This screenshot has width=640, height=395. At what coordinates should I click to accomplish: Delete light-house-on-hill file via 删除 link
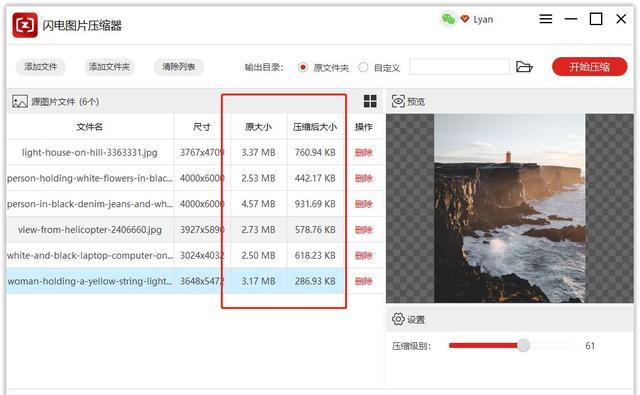(x=364, y=153)
